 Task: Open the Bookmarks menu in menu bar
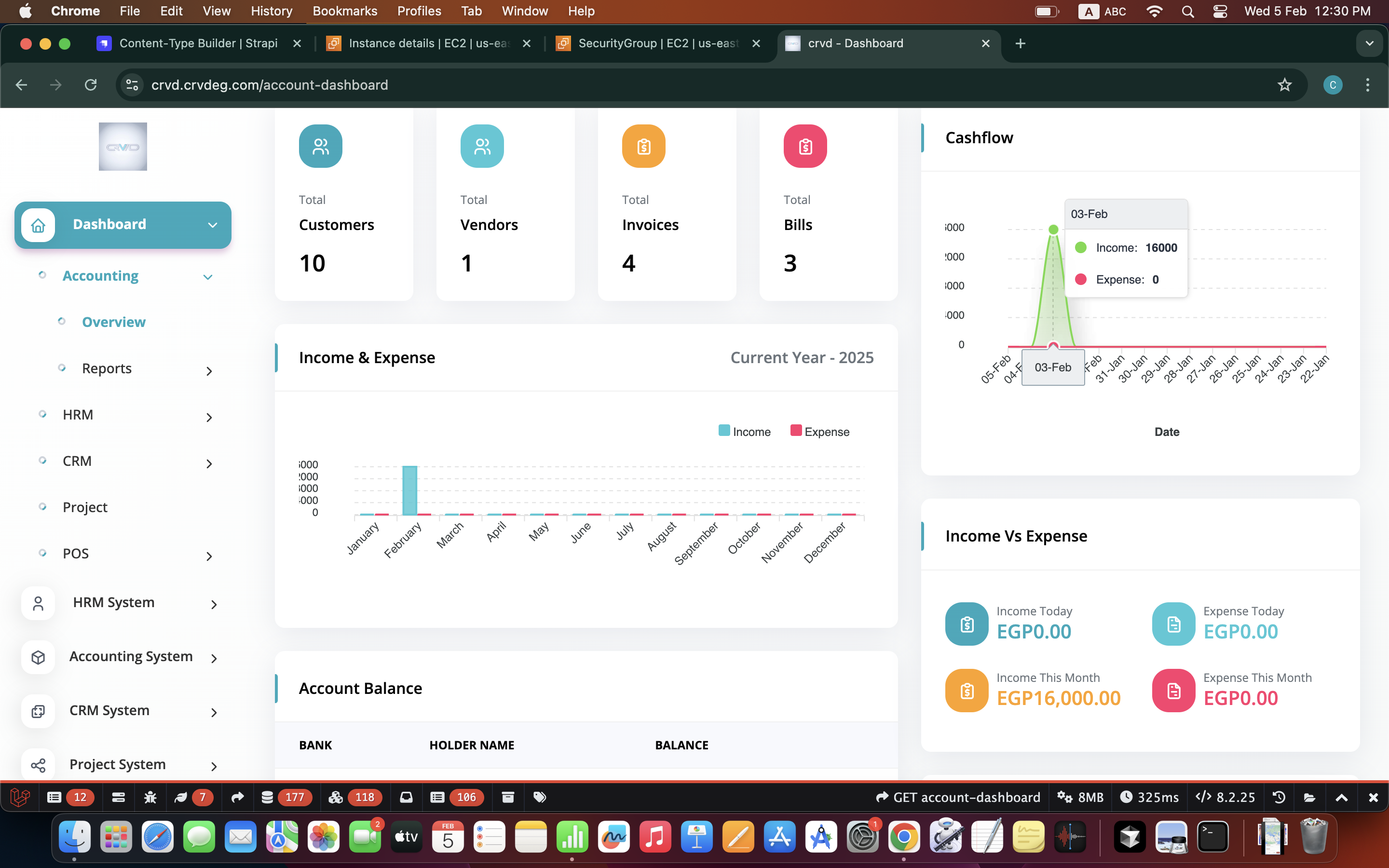(x=344, y=11)
